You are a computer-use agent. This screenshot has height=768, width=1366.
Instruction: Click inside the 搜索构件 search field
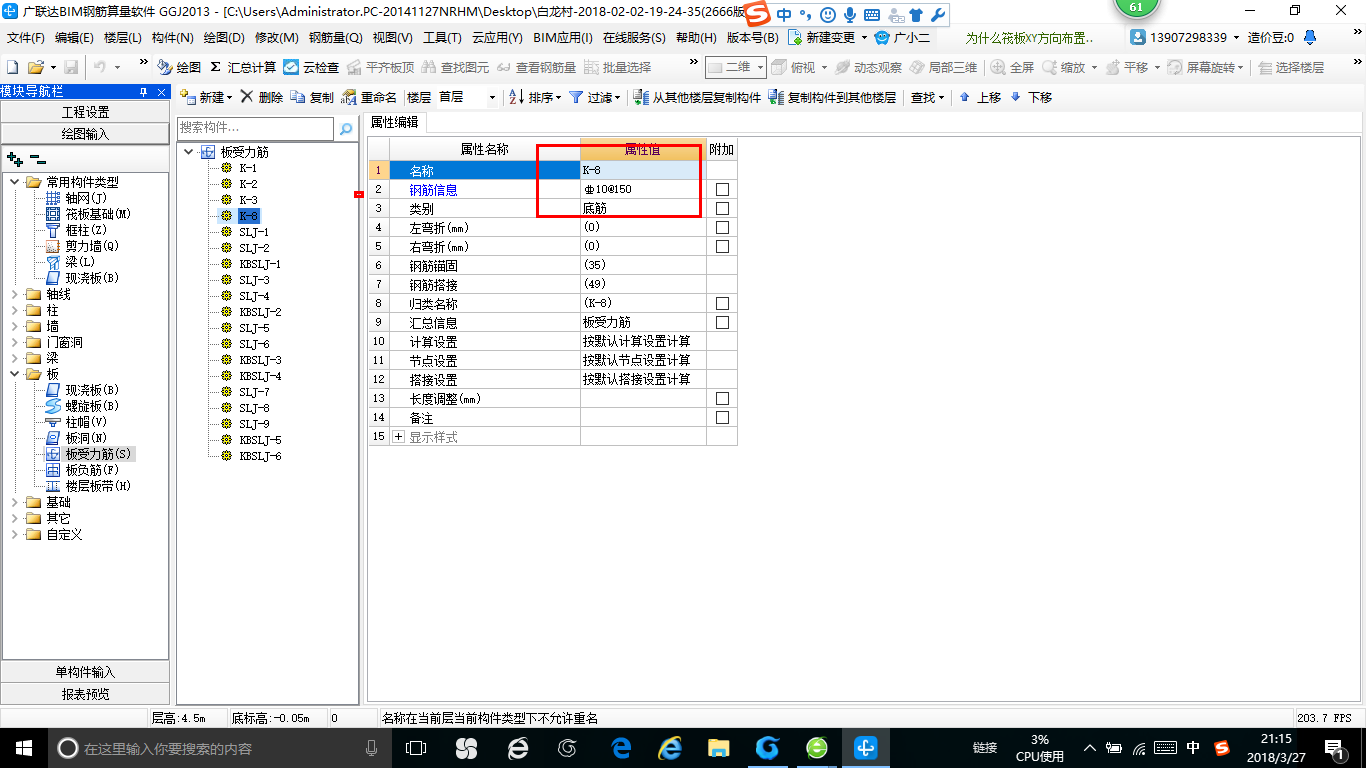click(255, 129)
